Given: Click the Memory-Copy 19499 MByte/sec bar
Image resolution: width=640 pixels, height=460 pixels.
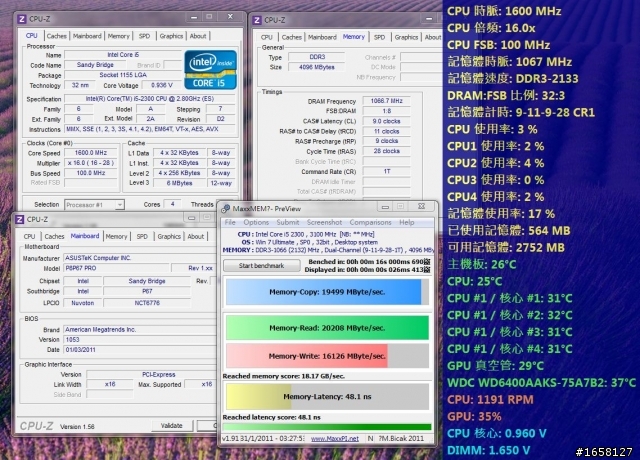Looking at the screenshot, I should point(327,292).
